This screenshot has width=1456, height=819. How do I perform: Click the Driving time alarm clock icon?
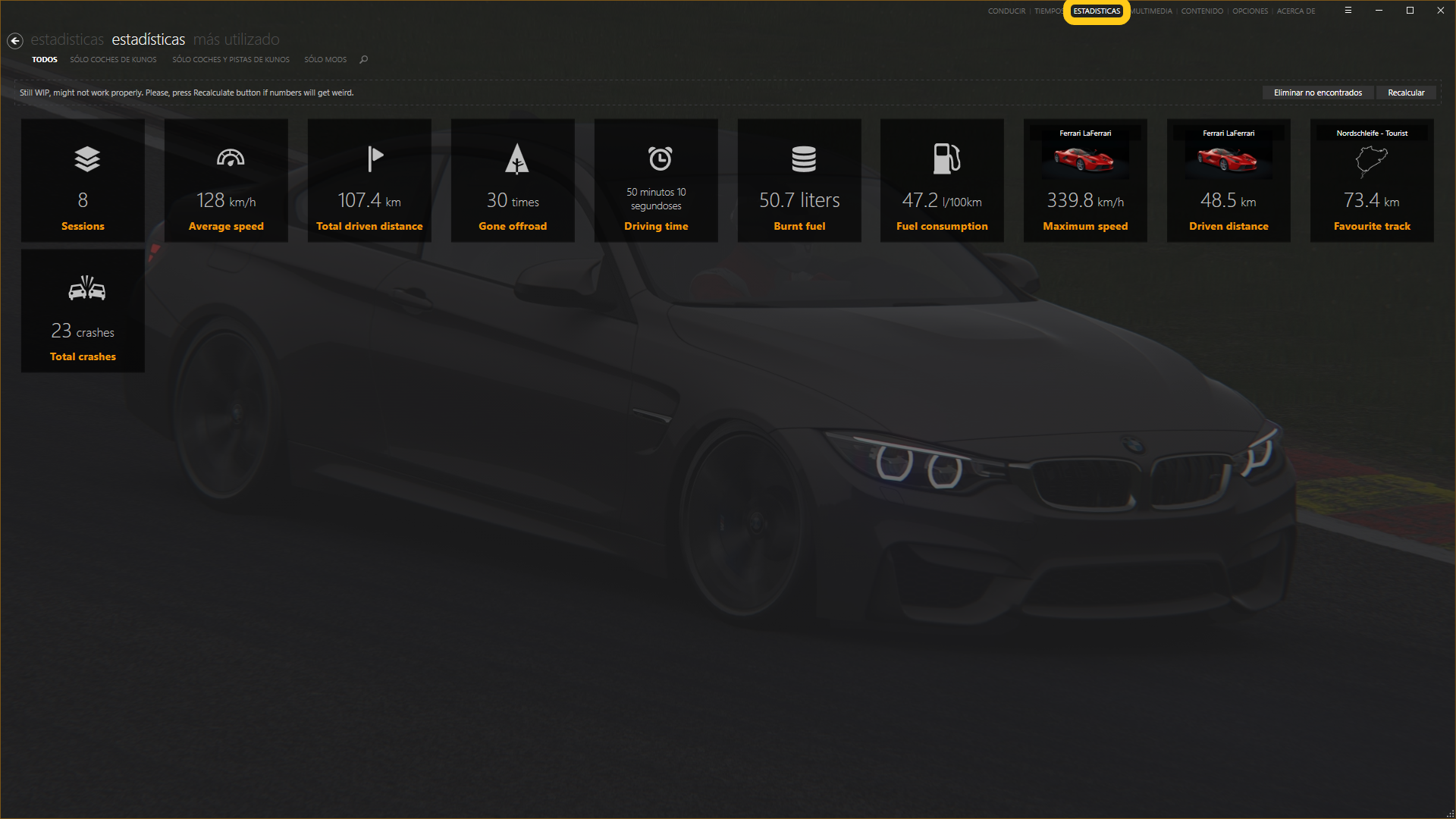(660, 158)
